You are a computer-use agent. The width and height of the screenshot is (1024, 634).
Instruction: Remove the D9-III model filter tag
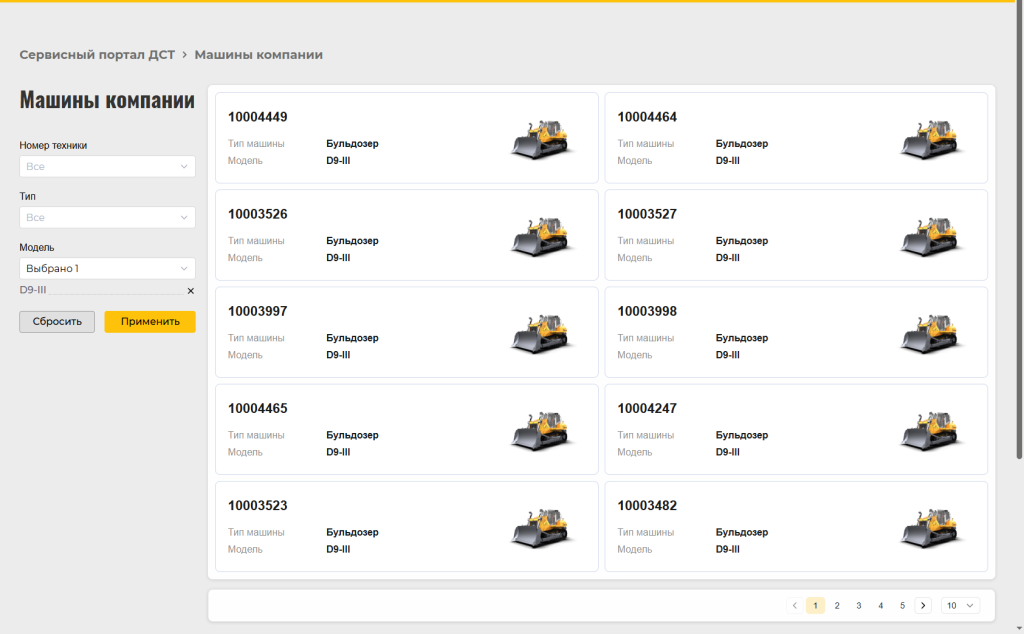click(x=191, y=291)
